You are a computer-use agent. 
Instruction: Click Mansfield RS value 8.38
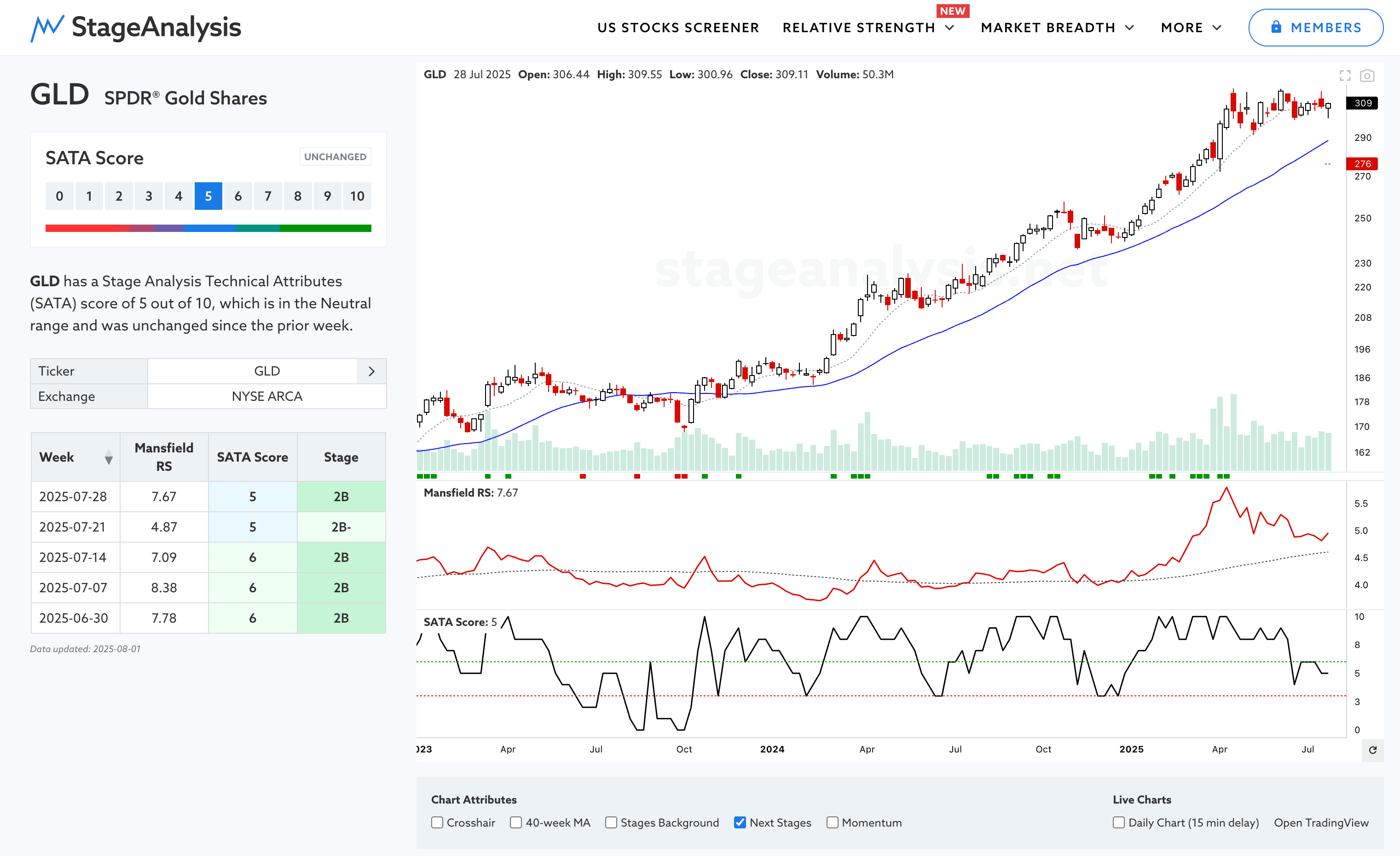(164, 588)
